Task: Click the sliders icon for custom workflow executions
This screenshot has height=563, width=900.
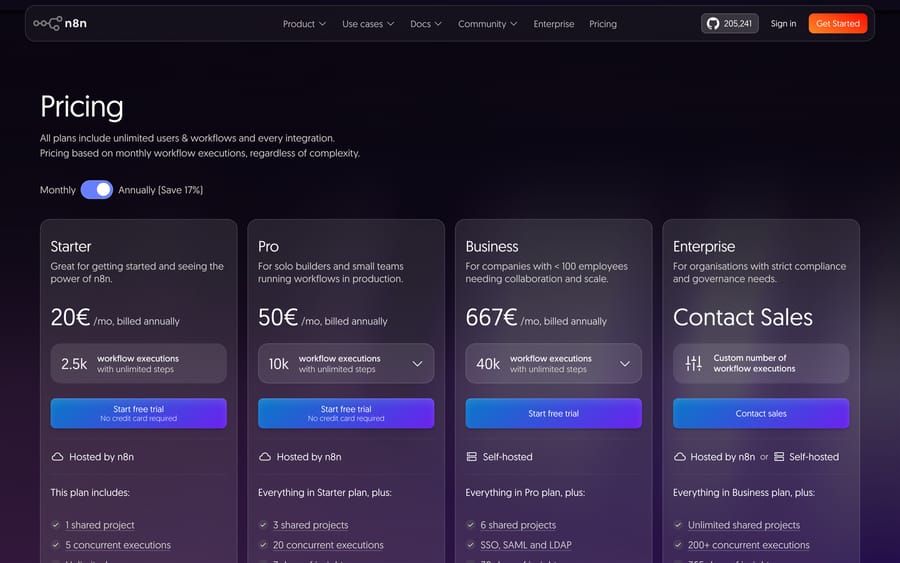Action: 693,363
